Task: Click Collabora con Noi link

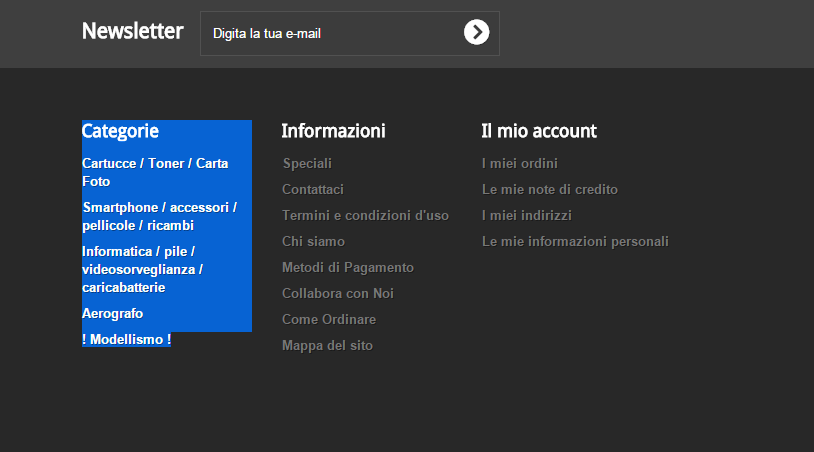Action: pos(338,293)
